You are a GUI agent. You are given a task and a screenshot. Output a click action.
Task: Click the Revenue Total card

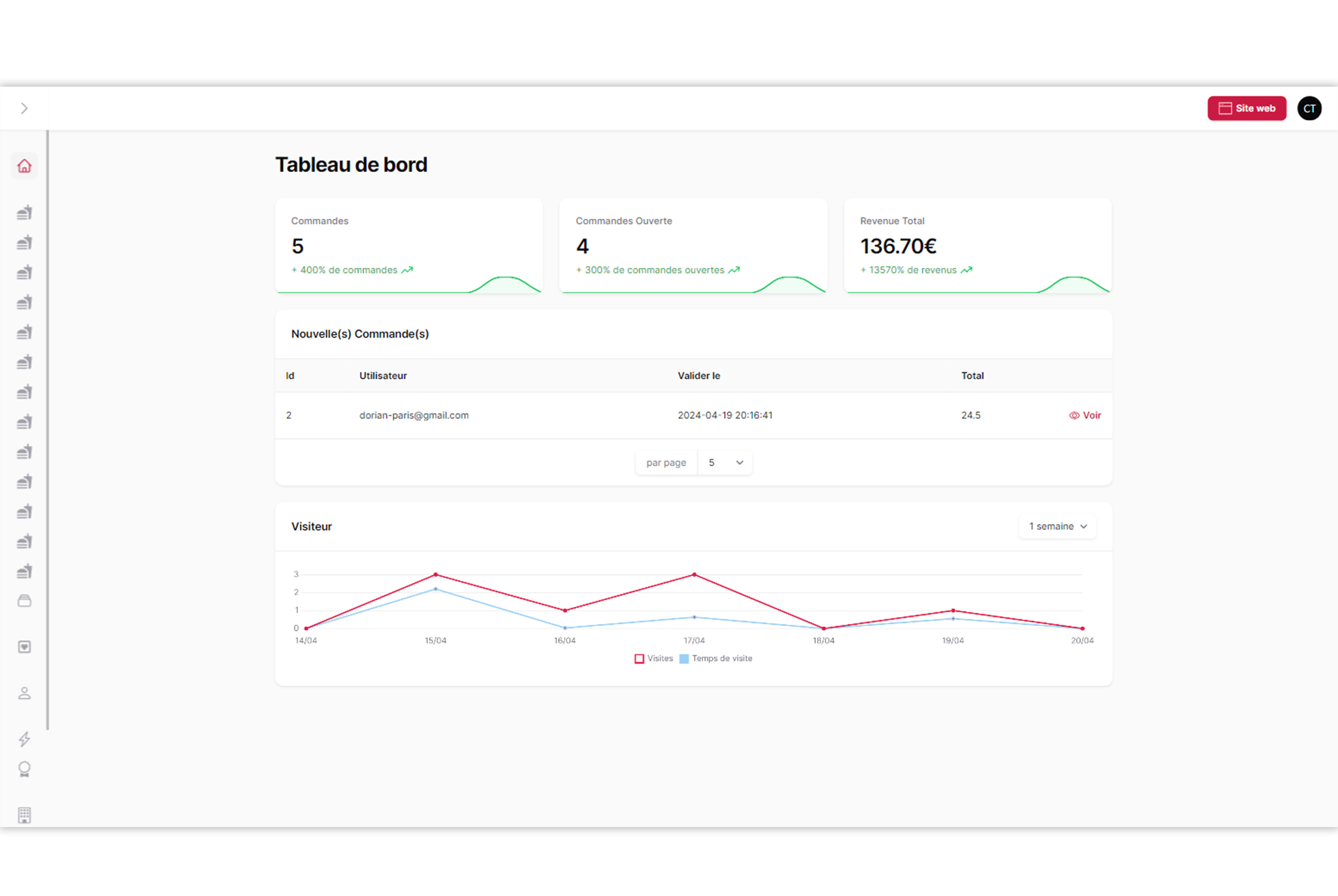click(977, 245)
